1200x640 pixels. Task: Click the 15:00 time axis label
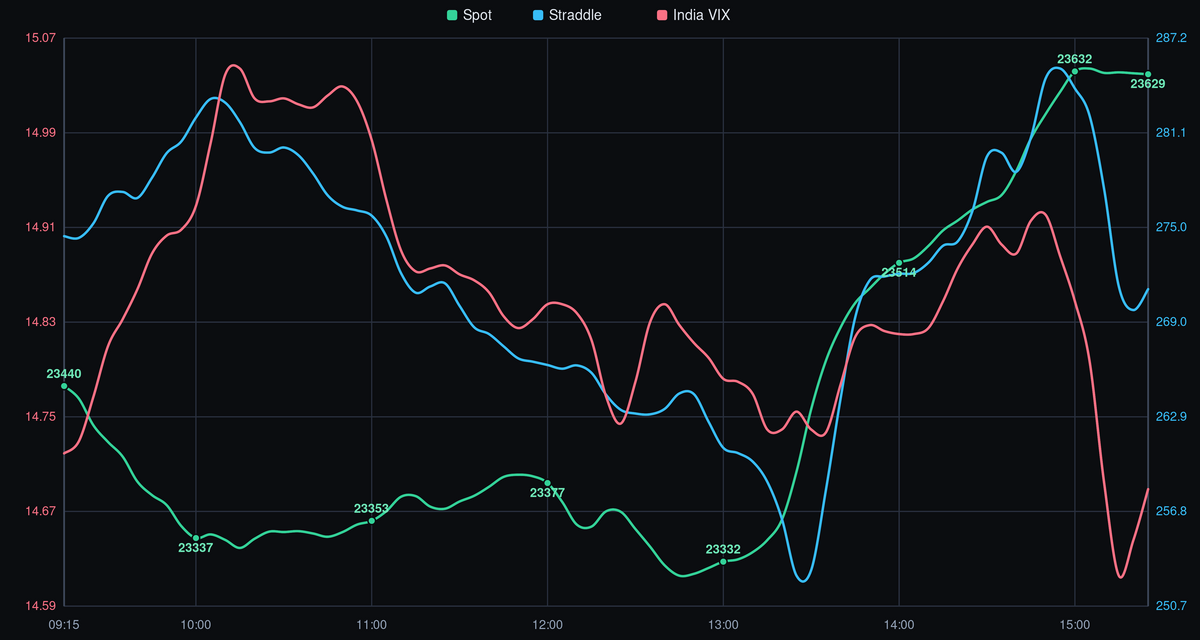coord(1075,624)
